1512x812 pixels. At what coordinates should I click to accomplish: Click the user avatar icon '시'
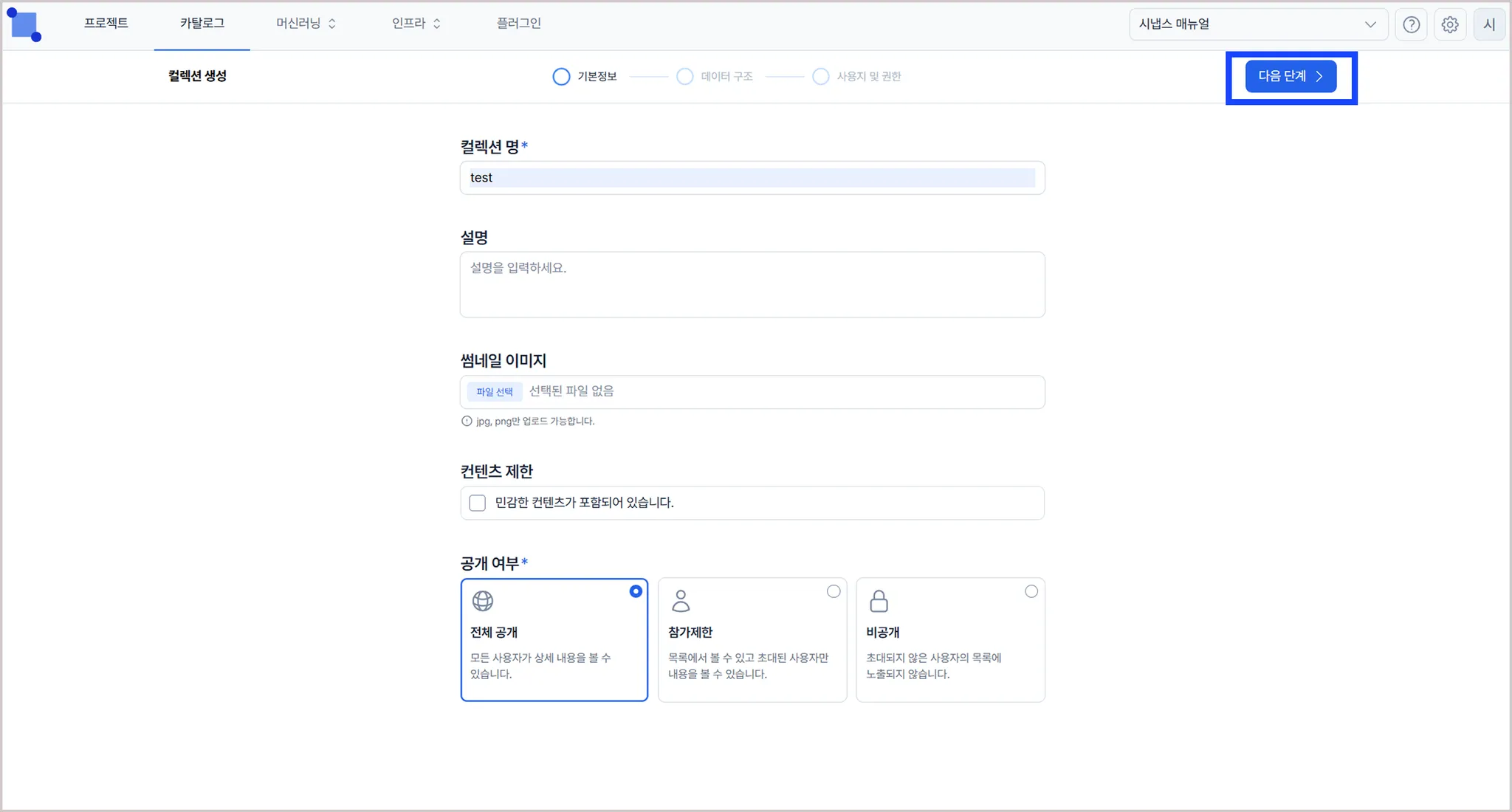pos(1489,24)
